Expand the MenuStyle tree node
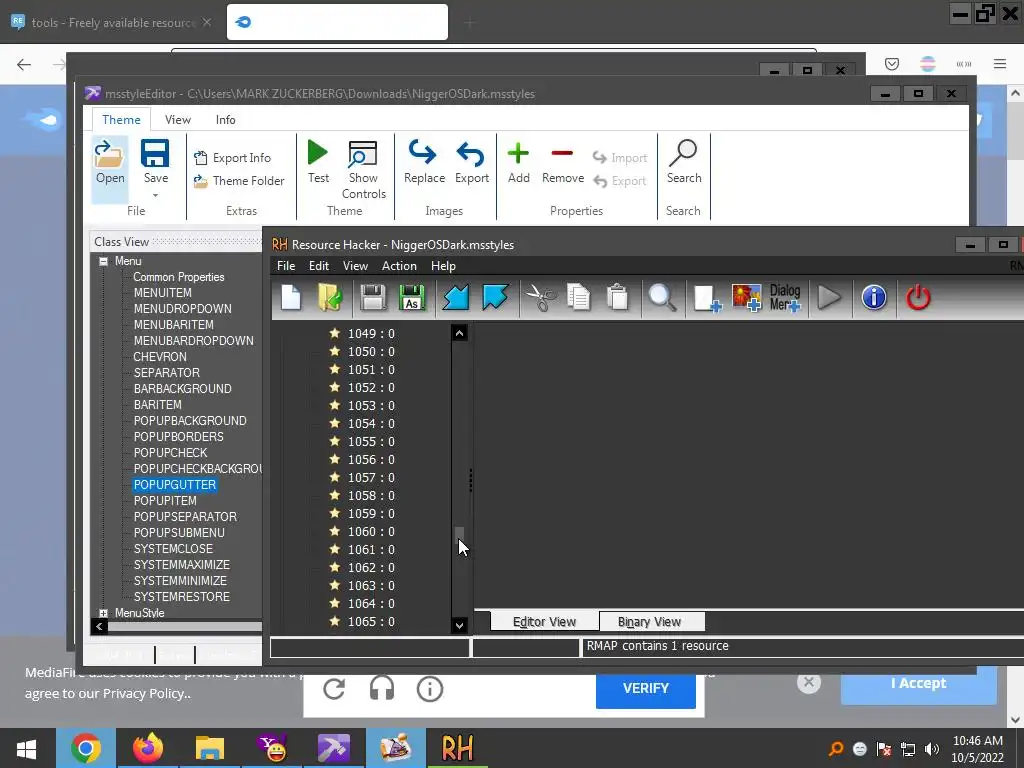Image resolution: width=1024 pixels, height=768 pixels. click(x=103, y=613)
